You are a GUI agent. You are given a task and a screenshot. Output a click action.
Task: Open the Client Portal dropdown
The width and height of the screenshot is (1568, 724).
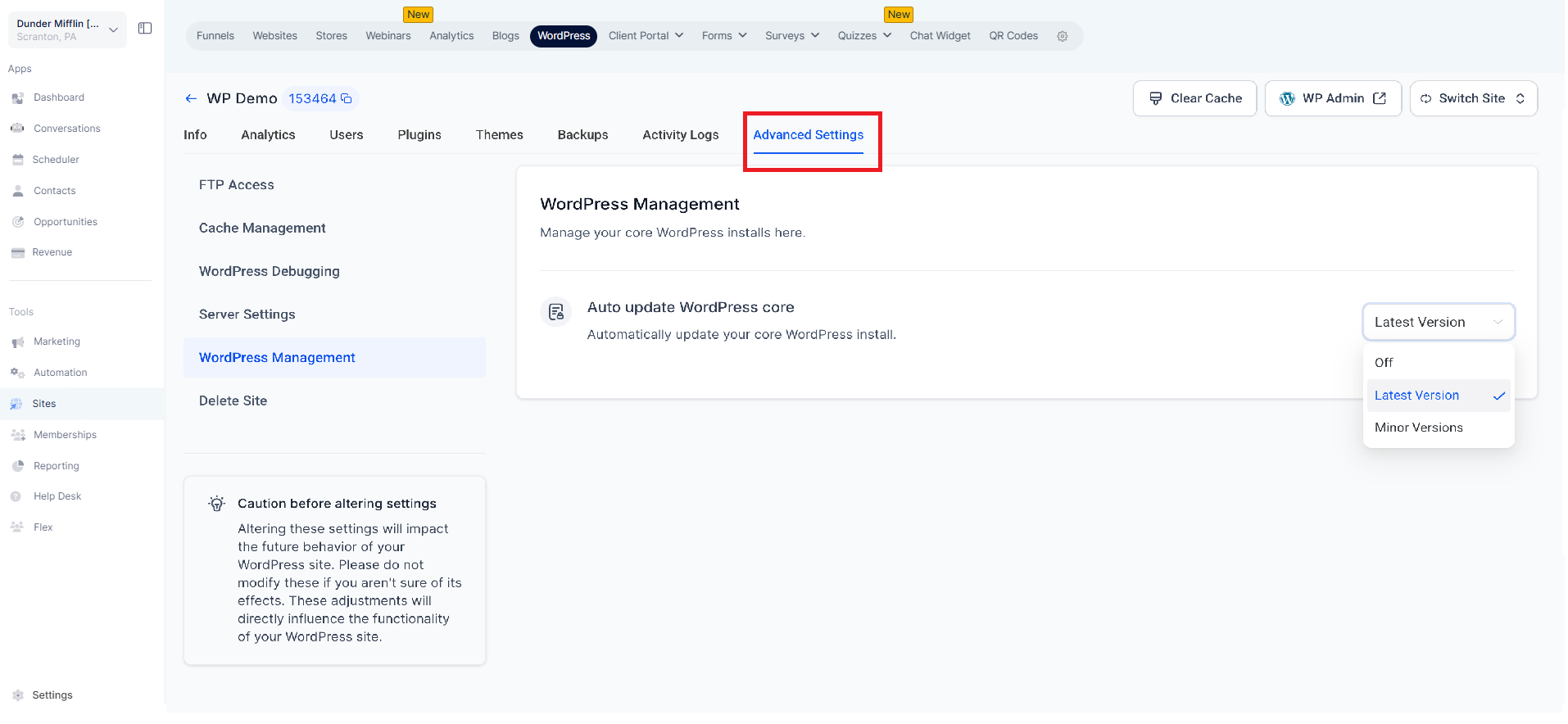[x=646, y=36]
